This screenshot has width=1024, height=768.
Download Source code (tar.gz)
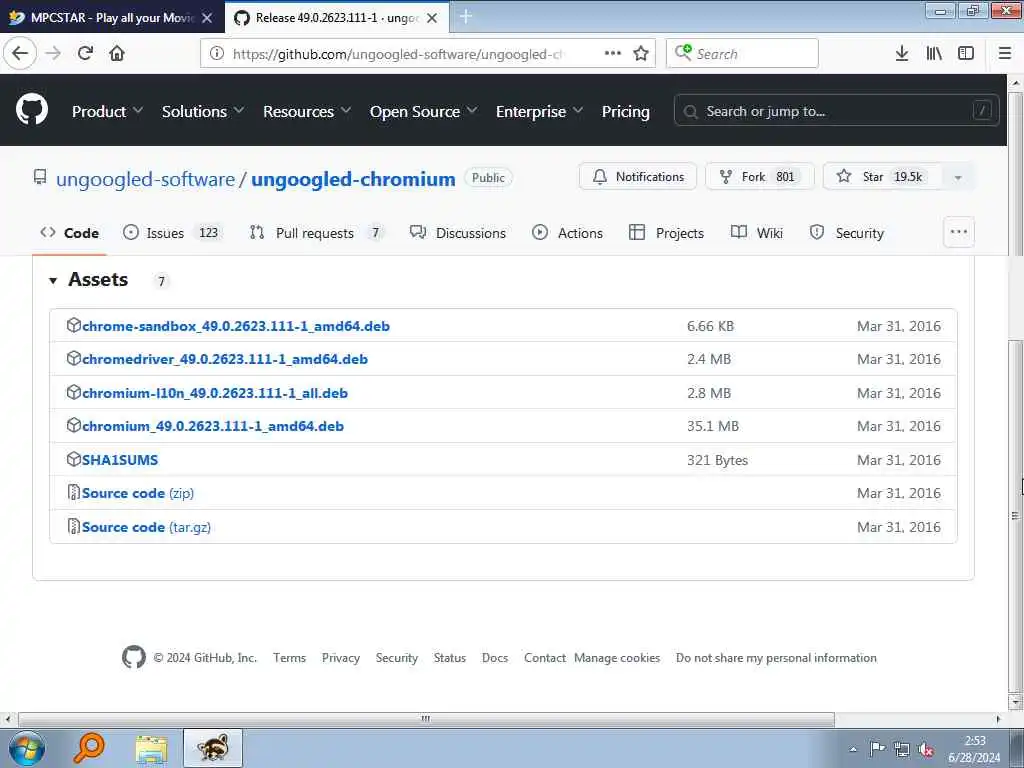pos(146,527)
